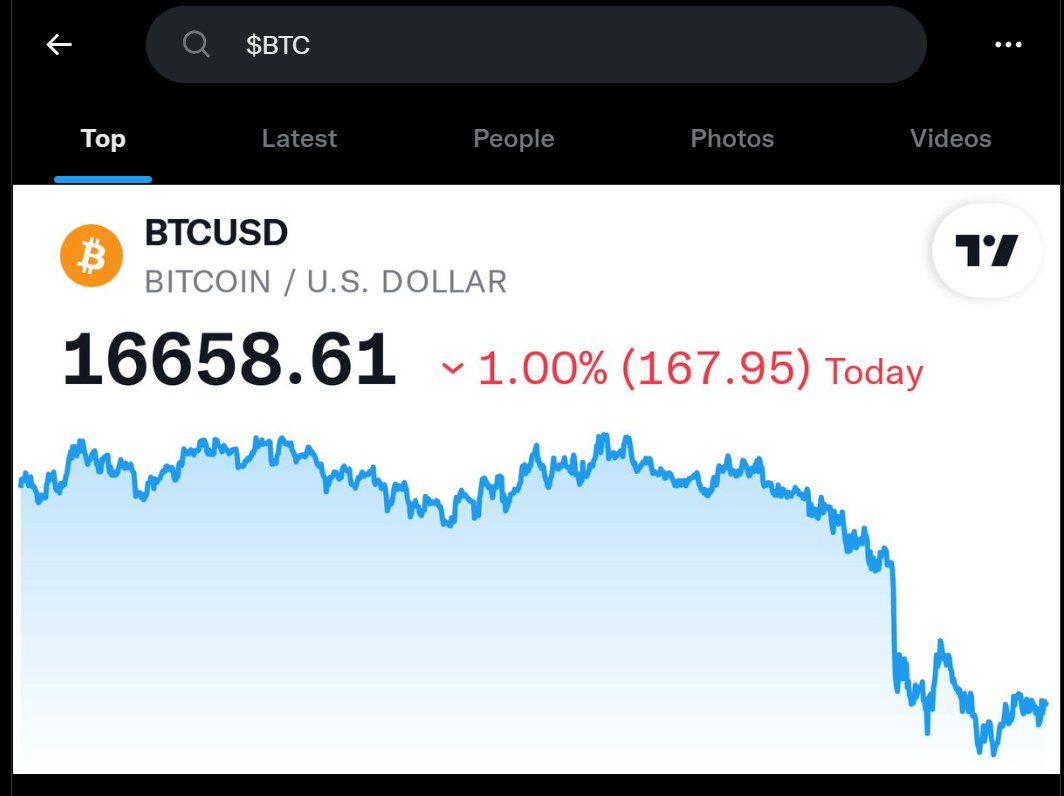Click the lowest point of the chart line
Screen dimensions: 1064x796
980,752
